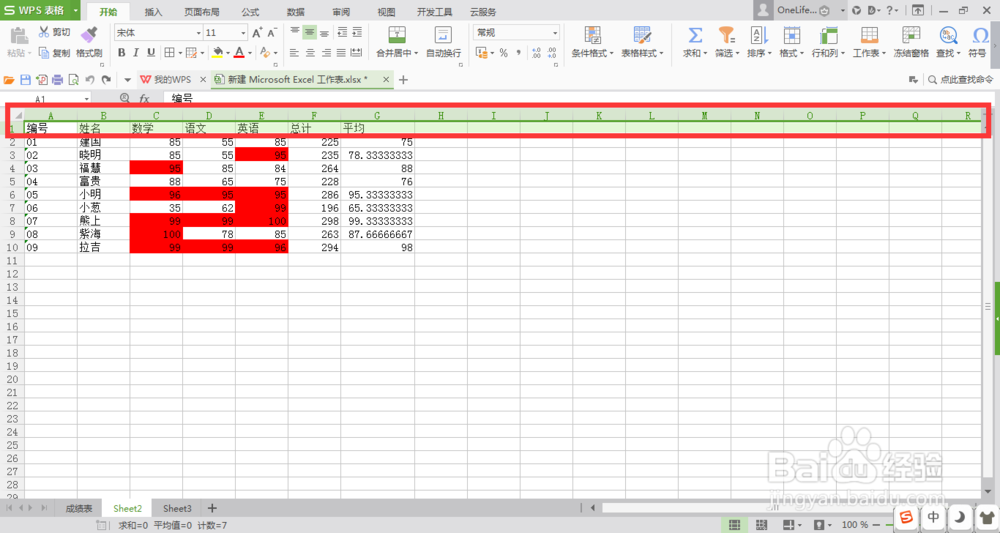
Task: Click the select-all corner of the grid
Action: (18, 115)
